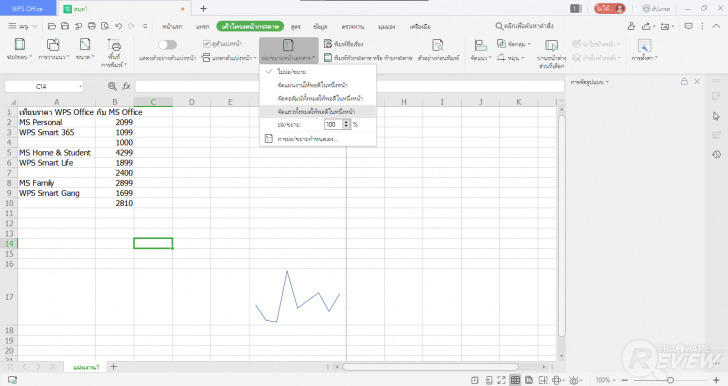Click the comment bubble icon in top right
728x386 pixels.
pyautogui.click(x=689, y=26)
